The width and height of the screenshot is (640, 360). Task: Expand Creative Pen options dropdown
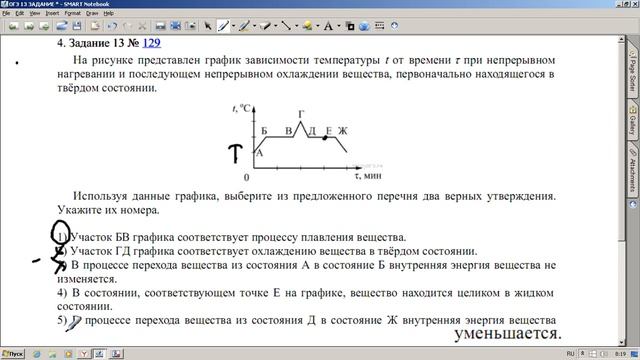(254, 26)
